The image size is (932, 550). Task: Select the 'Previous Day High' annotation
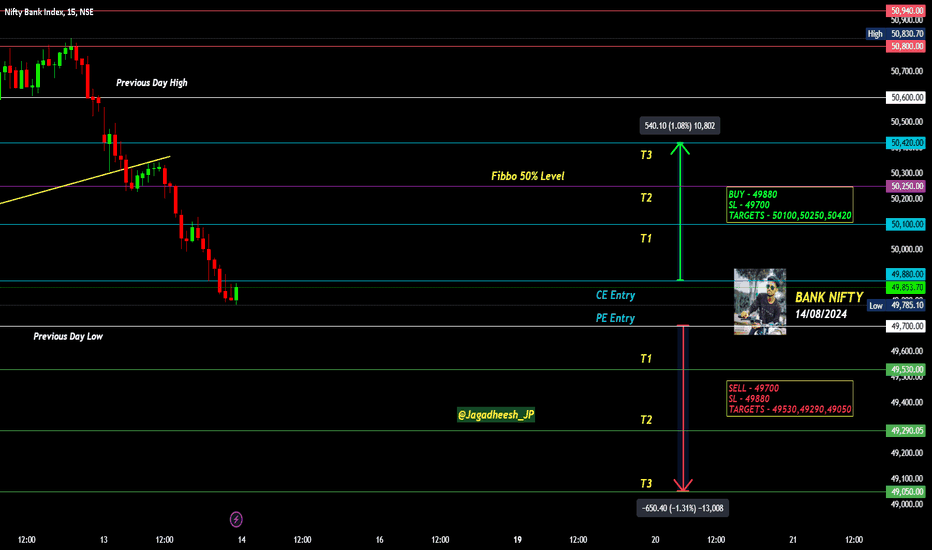click(x=152, y=83)
